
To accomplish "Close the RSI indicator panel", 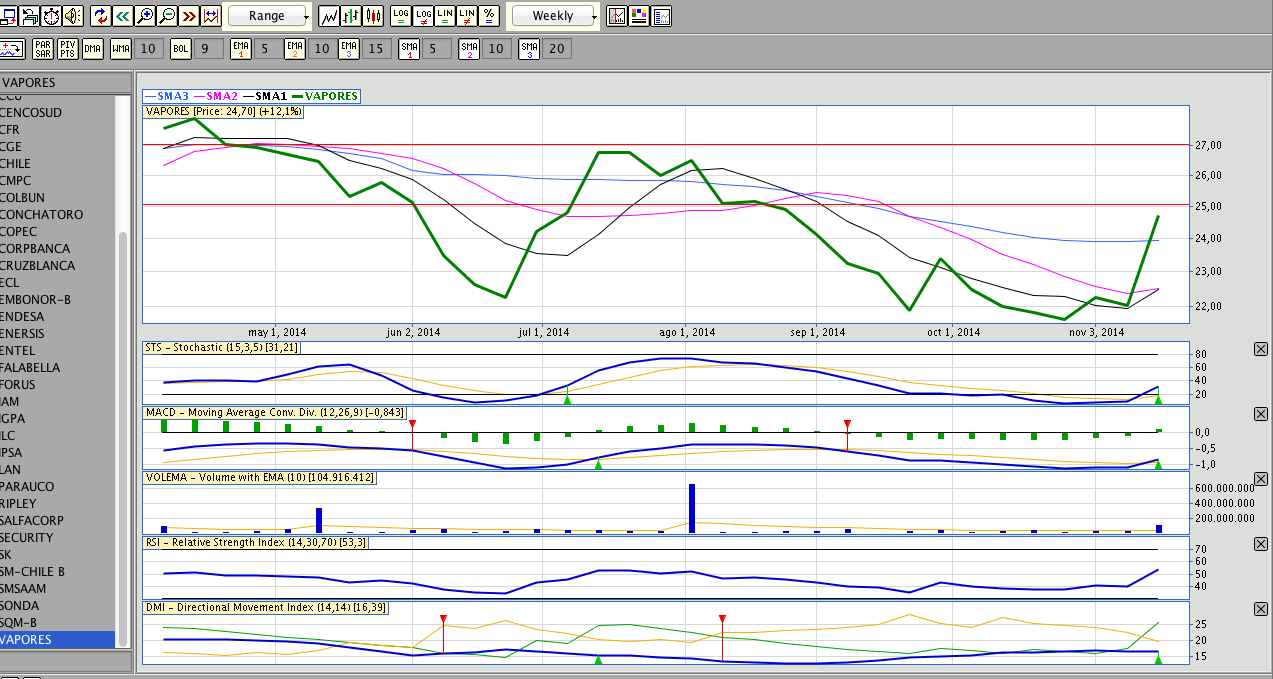I will [1260, 543].
